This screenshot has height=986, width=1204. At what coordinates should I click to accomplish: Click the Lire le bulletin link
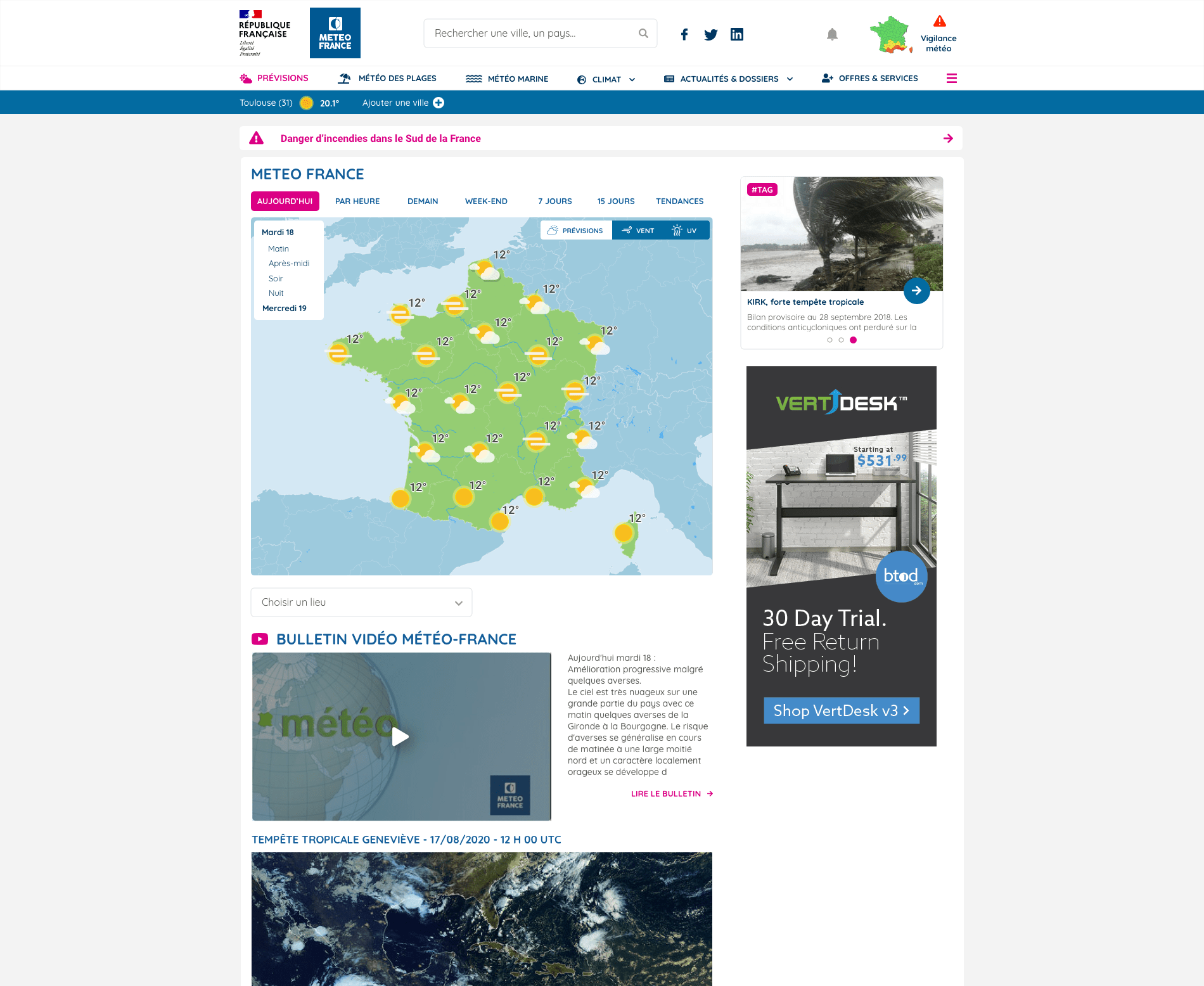point(672,793)
